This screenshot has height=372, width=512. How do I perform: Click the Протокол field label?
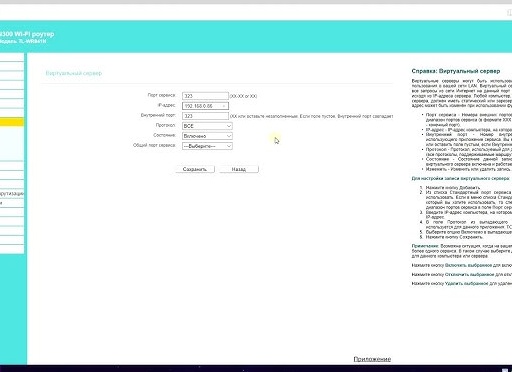[x=165, y=125]
